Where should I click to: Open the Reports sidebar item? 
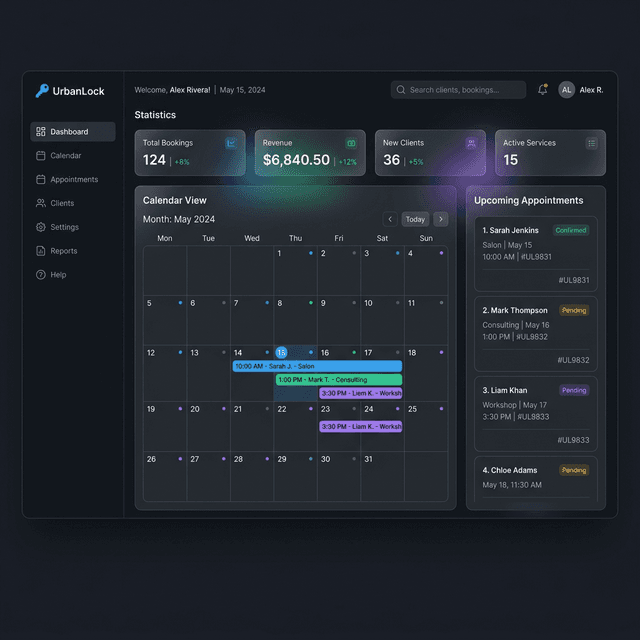click(x=73, y=251)
